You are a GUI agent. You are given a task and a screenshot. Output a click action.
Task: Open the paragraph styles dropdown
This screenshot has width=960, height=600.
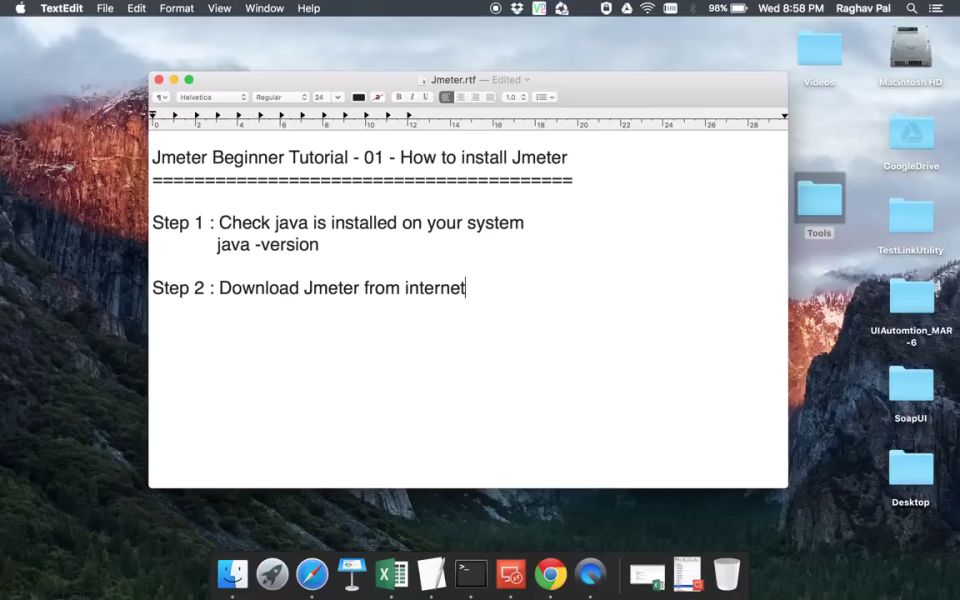point(162,97)
